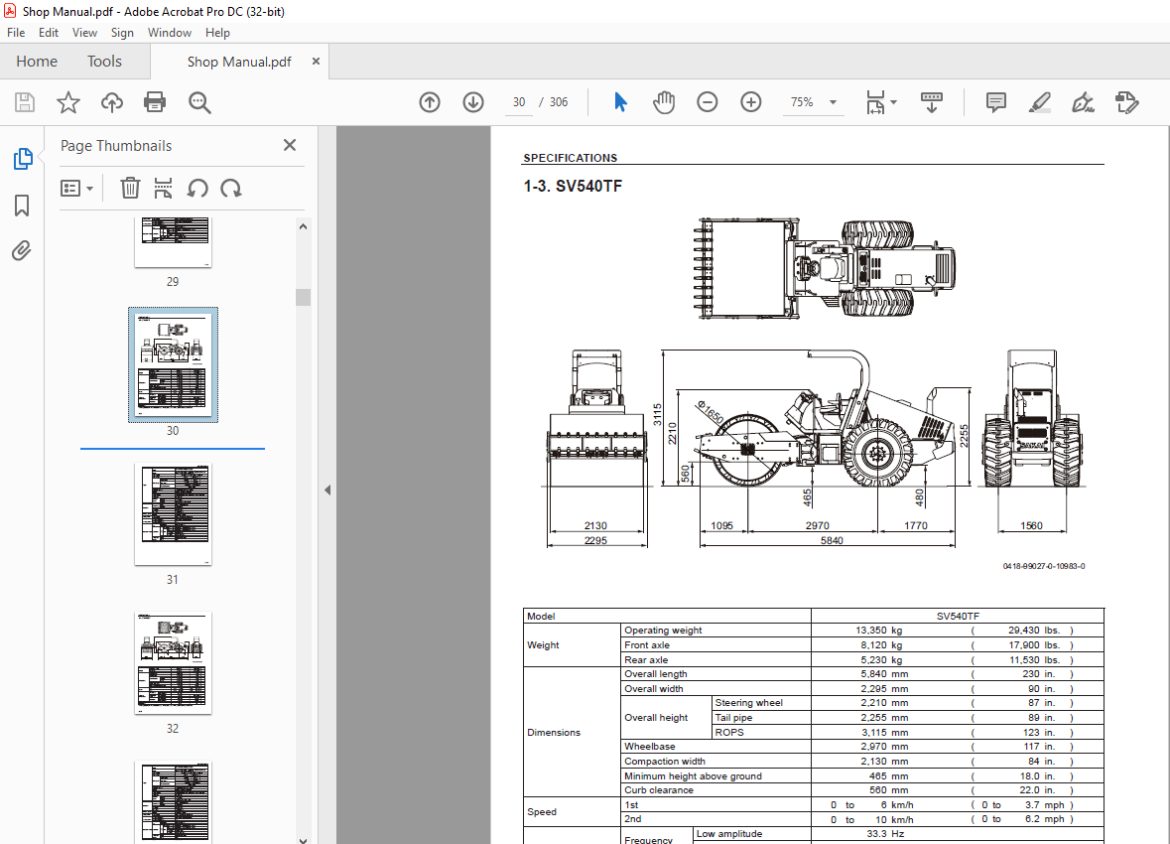This screenshot has height=844, width=1170.
Task: Click the 5840 overall length dimension
Action: coord(832,540)
